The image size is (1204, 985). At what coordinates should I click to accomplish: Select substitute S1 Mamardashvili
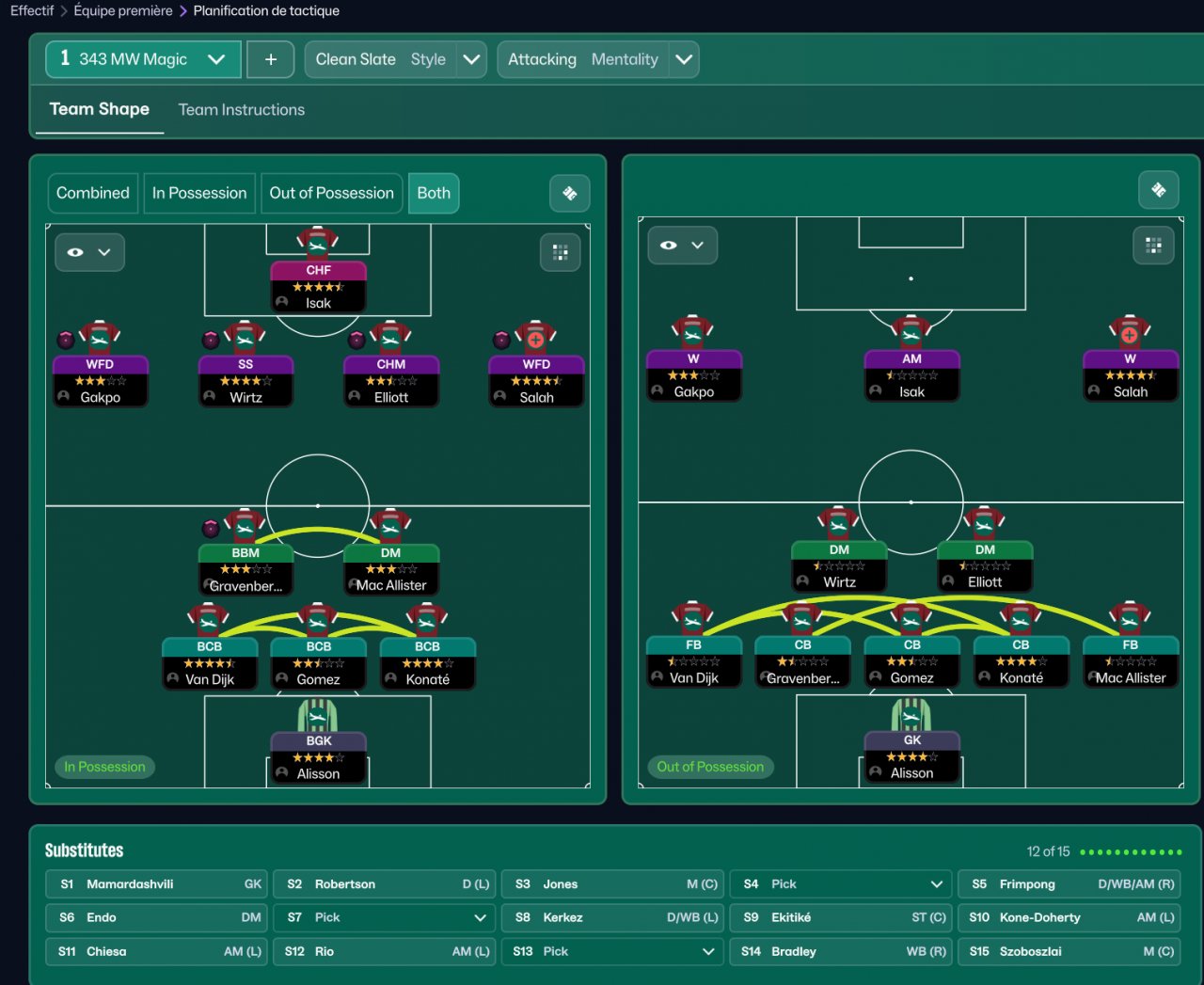[x=156, y=884]
